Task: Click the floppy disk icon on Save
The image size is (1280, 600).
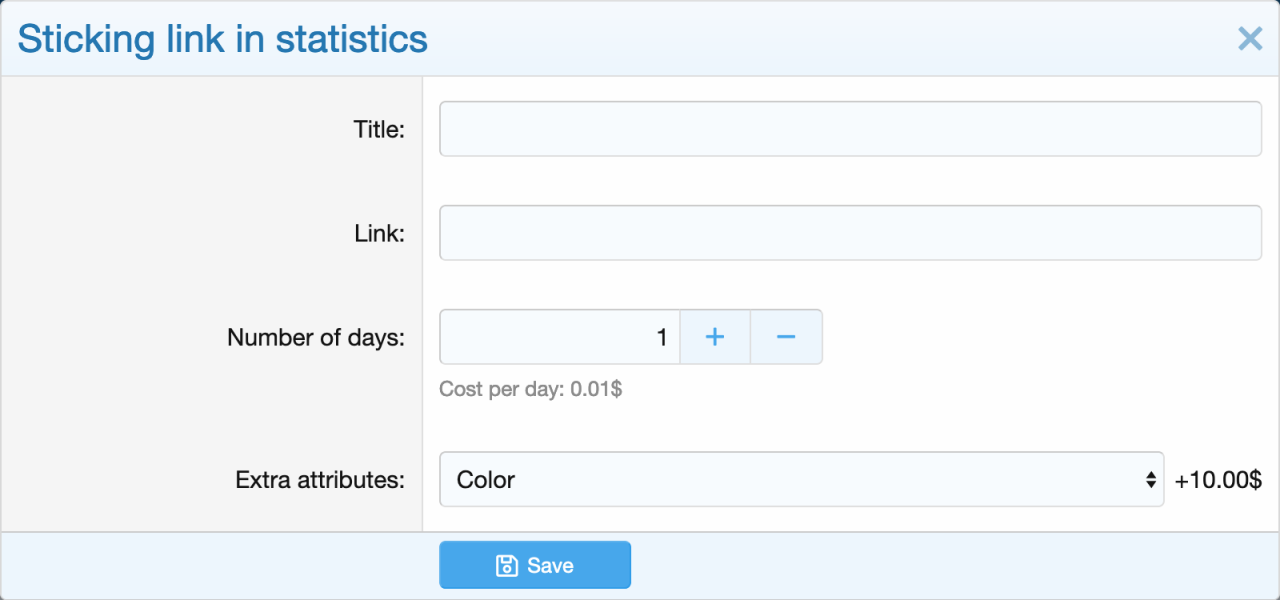Action: (506, 566)
